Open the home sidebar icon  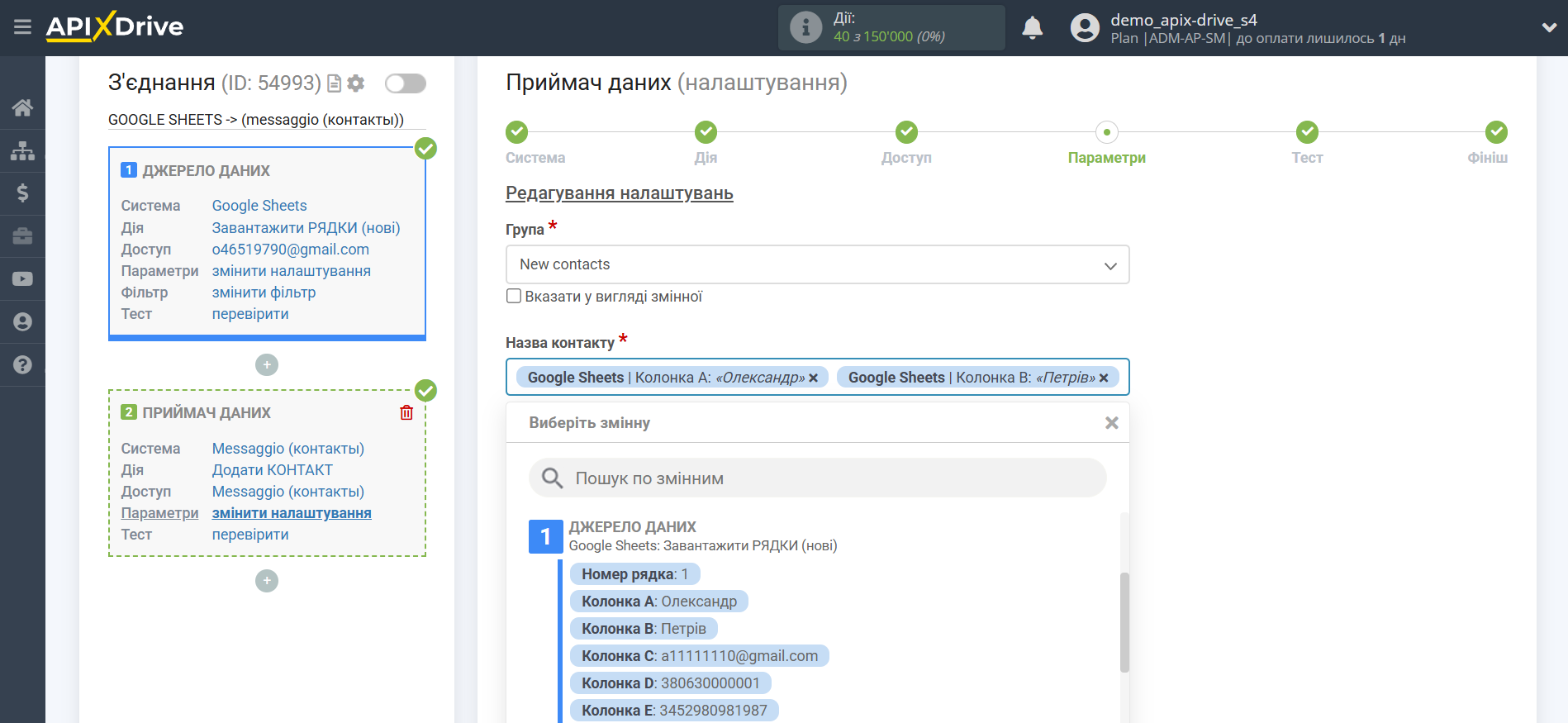click(22, 107)
